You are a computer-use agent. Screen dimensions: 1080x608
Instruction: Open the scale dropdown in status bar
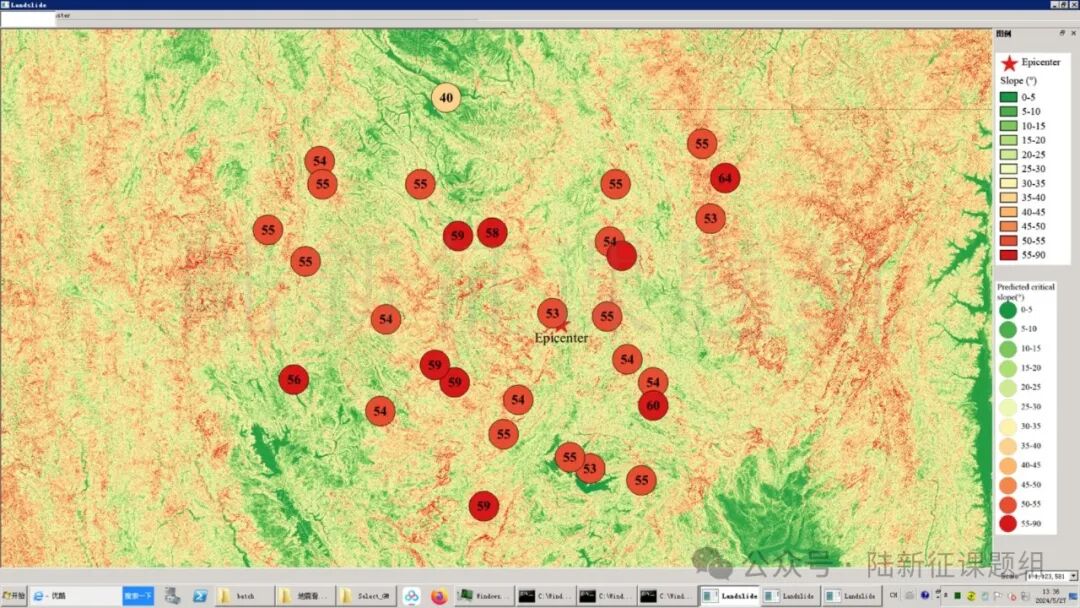tap(1073, 576)
